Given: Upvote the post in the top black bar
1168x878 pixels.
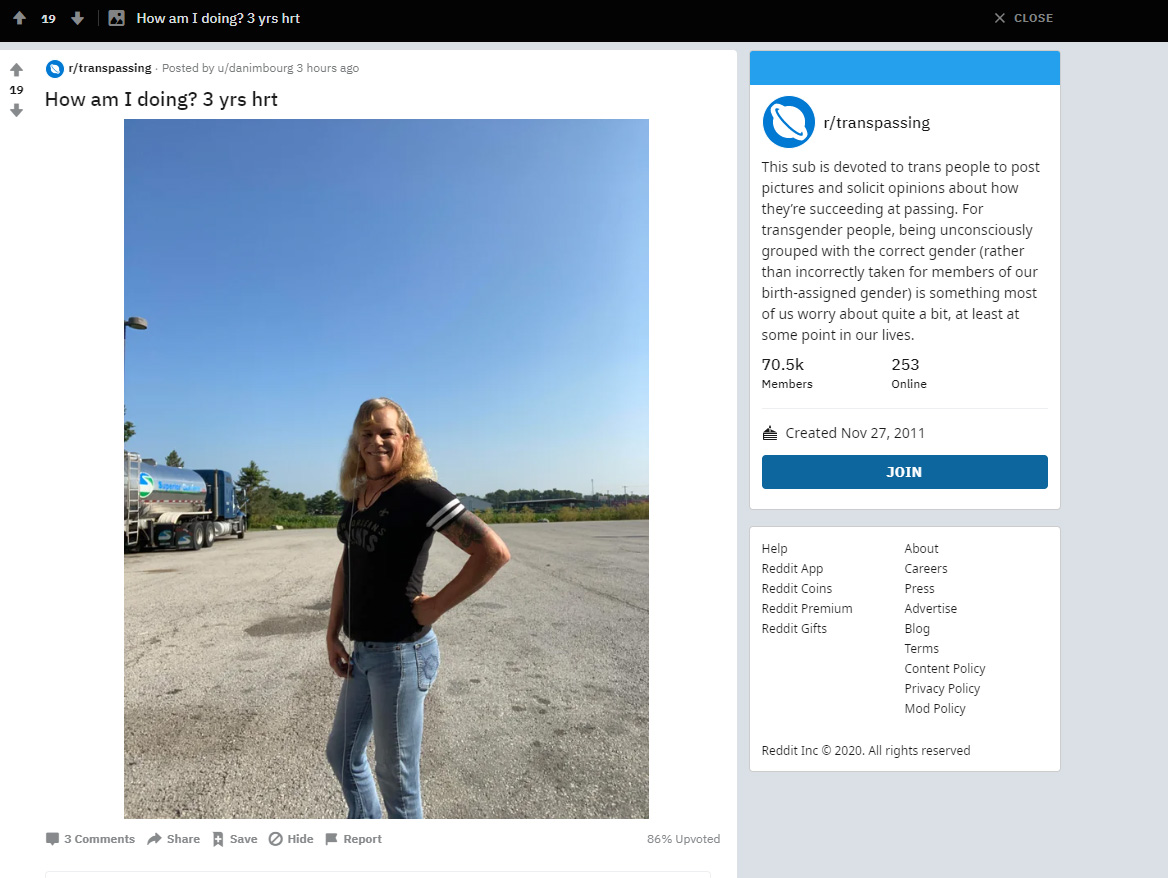Looking at the screenshot, I should pyautogui.click(x=20, y=18).
